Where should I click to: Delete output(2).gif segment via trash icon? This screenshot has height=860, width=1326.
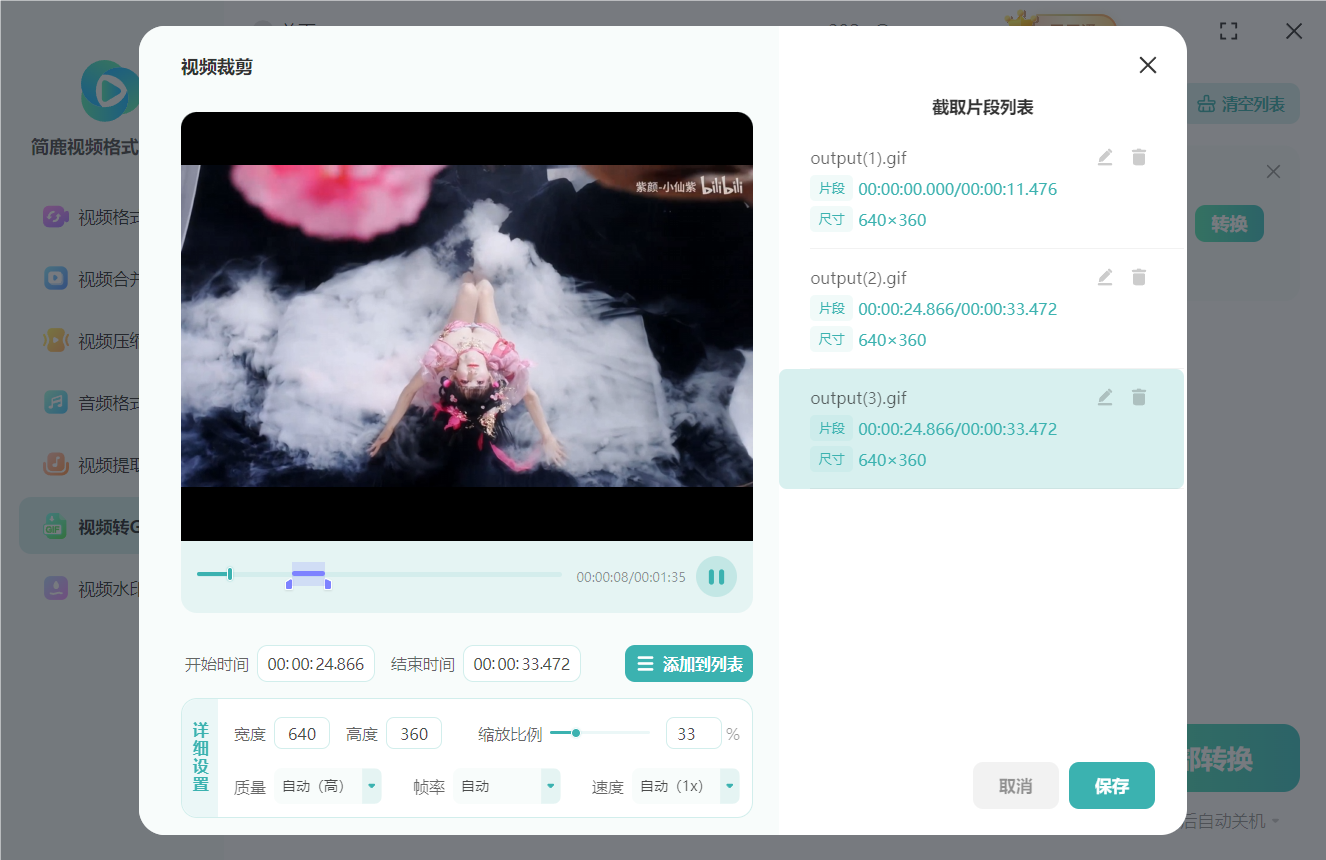tap(1138, 278)
